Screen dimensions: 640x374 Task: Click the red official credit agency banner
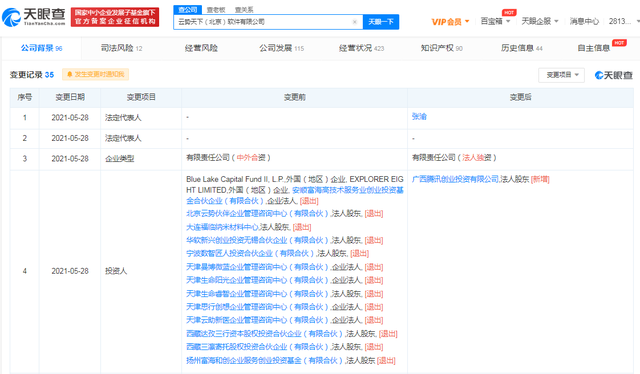[x=115, y=17]
